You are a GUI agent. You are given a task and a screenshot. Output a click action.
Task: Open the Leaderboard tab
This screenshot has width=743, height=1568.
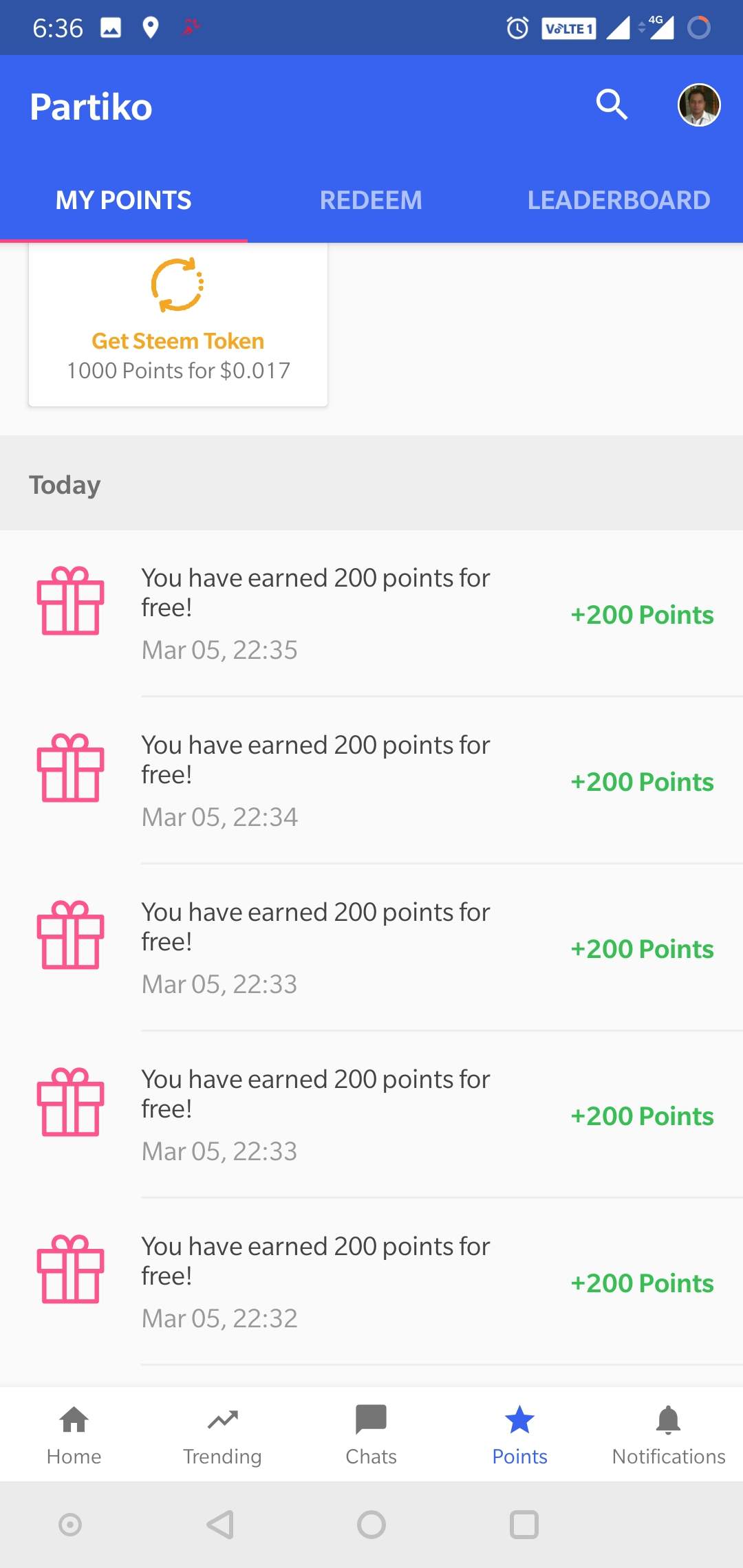tap(618, 200)
